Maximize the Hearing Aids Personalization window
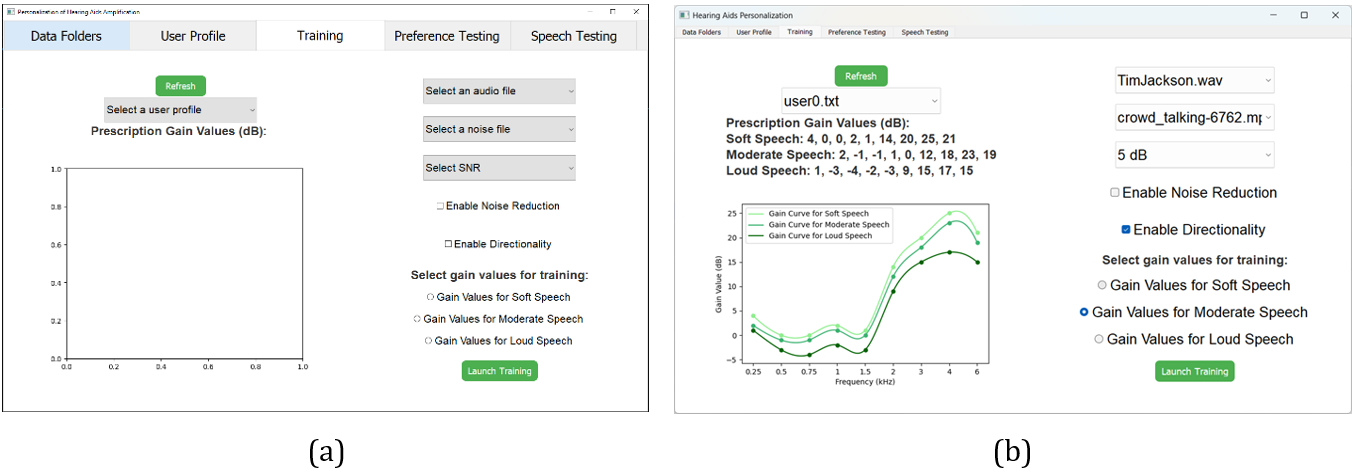The image size is (1353, 473). [1304, 15]
